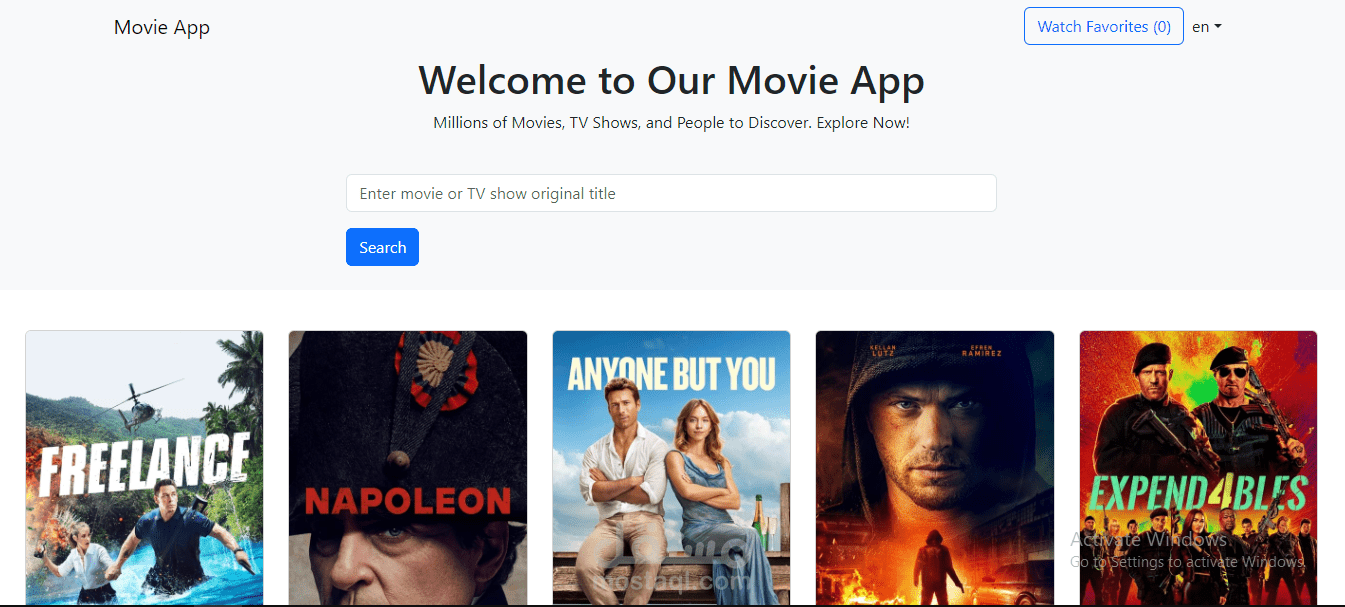Select the Anyone But You poster
Viewport: 1345px width, 607px height.
coord(671,468)
